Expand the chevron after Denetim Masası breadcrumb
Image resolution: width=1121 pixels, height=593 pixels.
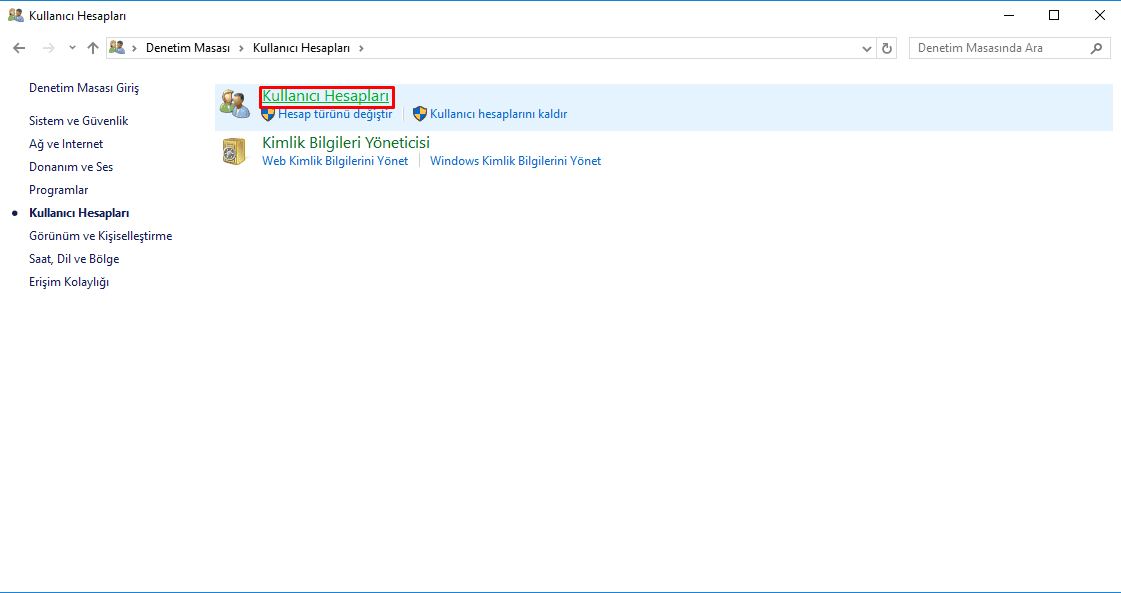(242, 48)
